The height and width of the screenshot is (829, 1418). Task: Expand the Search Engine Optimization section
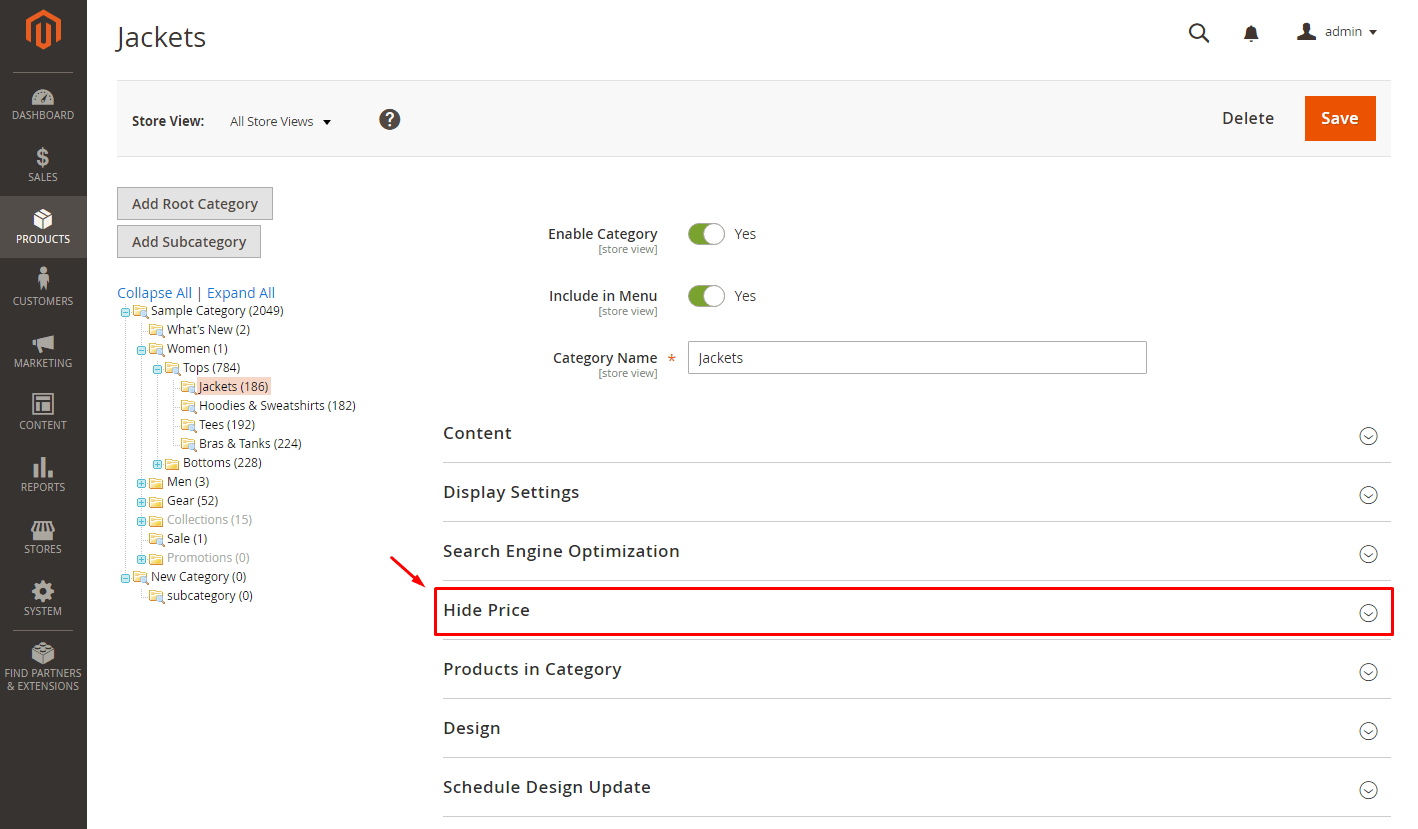[x=1368, y=554]
